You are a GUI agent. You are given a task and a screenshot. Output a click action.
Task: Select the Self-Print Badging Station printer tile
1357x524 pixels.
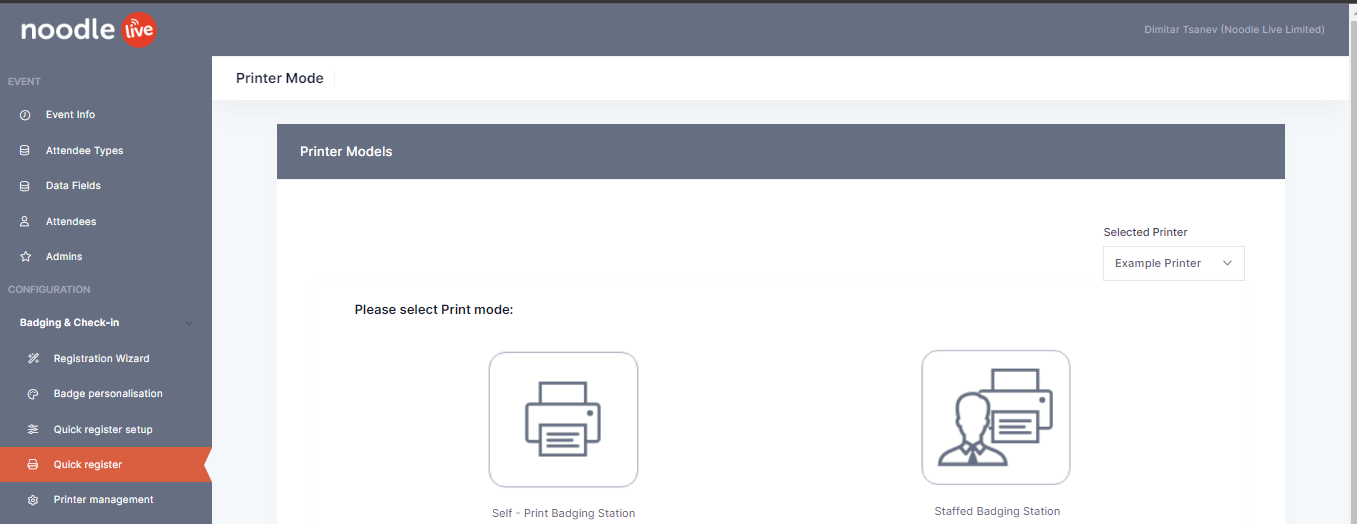pyautogui.click(x=563, y=420)
